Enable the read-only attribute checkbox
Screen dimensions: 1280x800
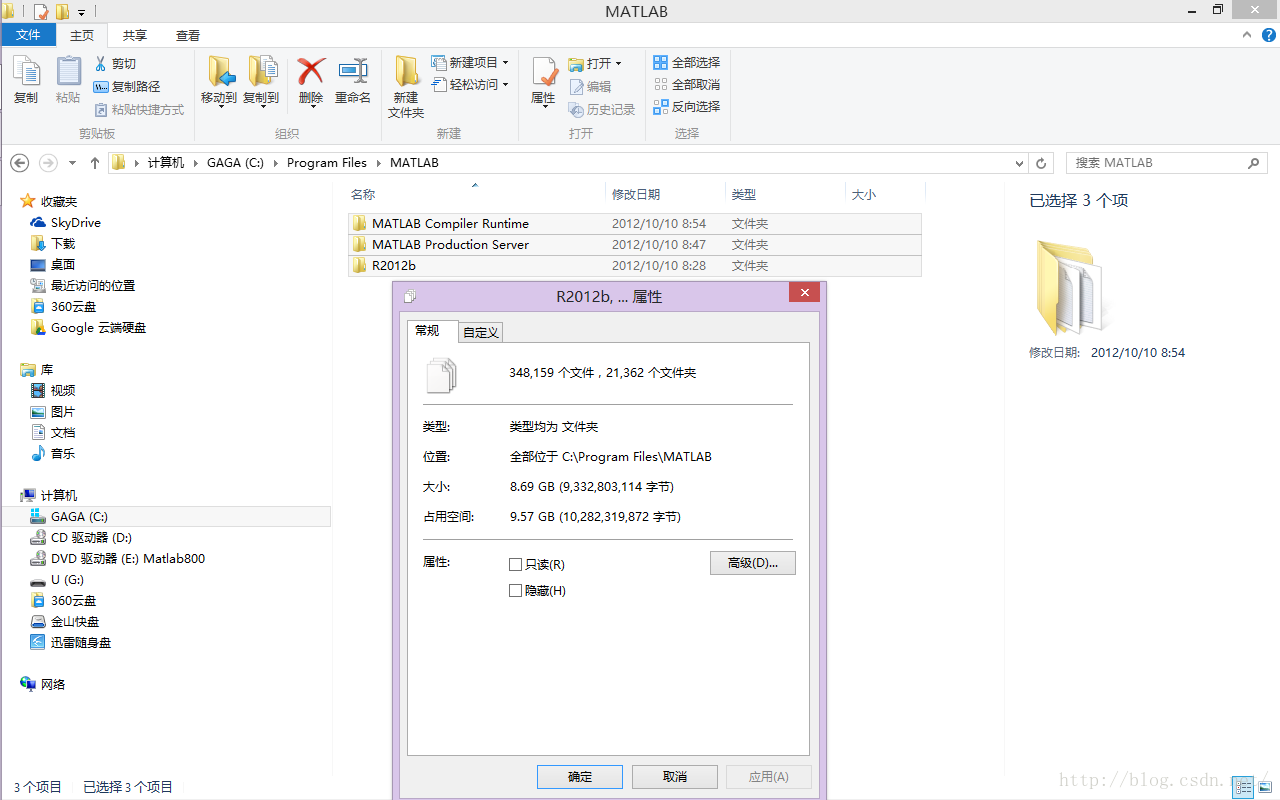click(516, 563)
